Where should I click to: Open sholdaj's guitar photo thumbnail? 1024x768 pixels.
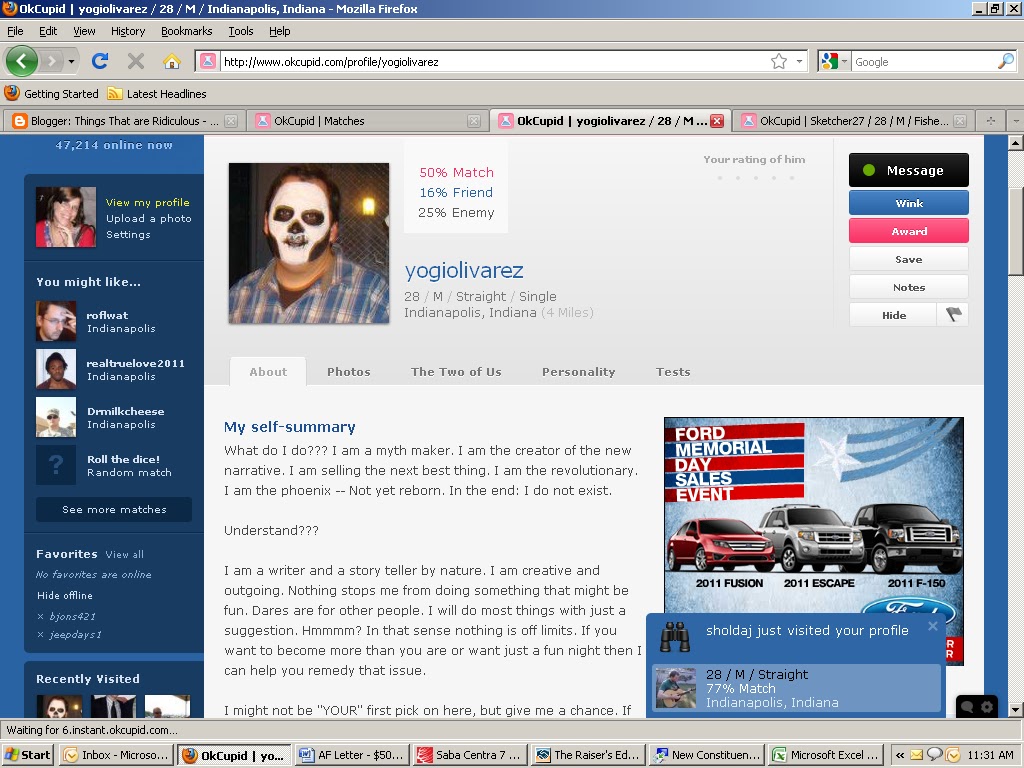(x=676, y=688)
